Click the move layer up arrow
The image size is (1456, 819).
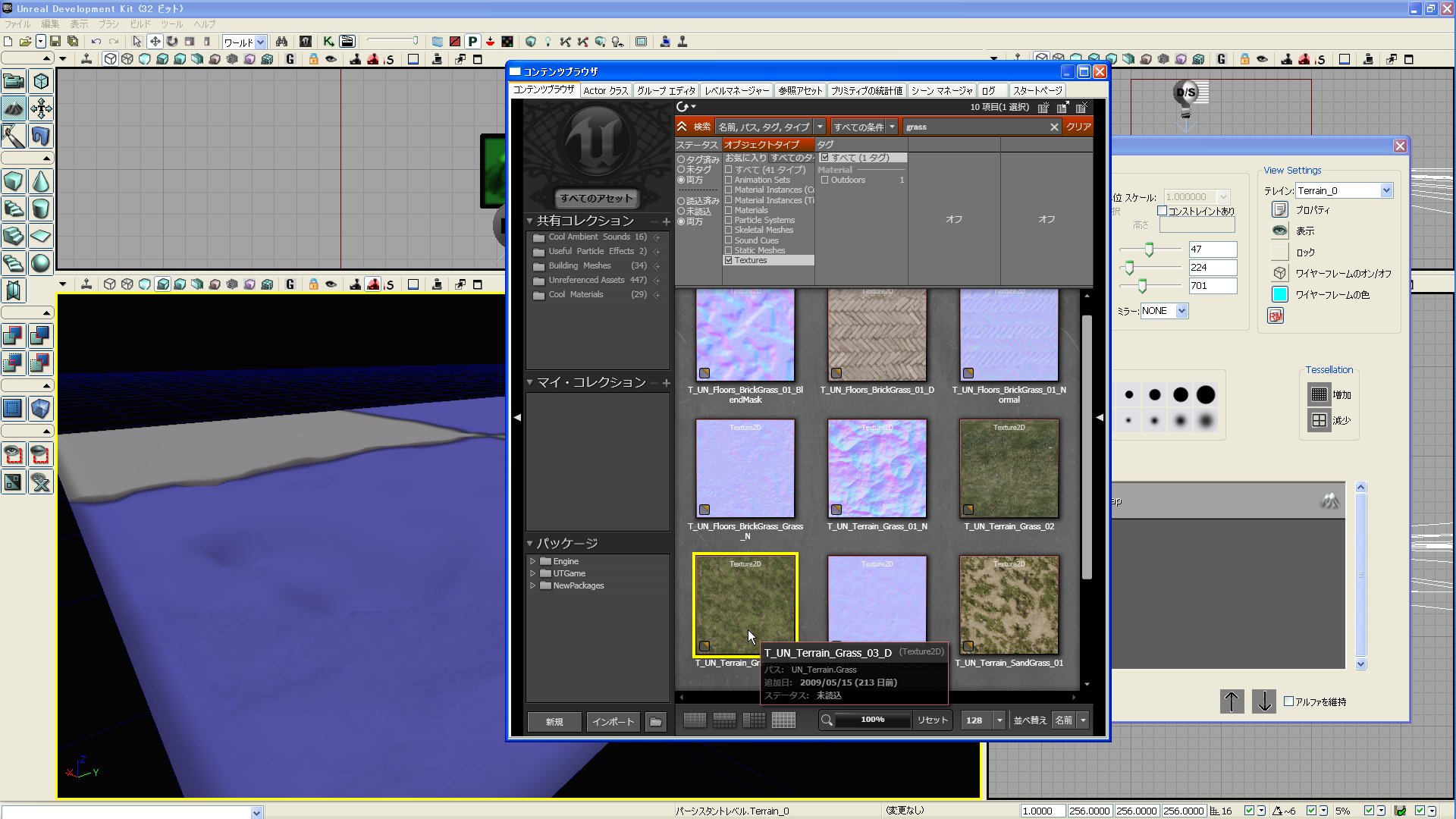point(1232,701)
